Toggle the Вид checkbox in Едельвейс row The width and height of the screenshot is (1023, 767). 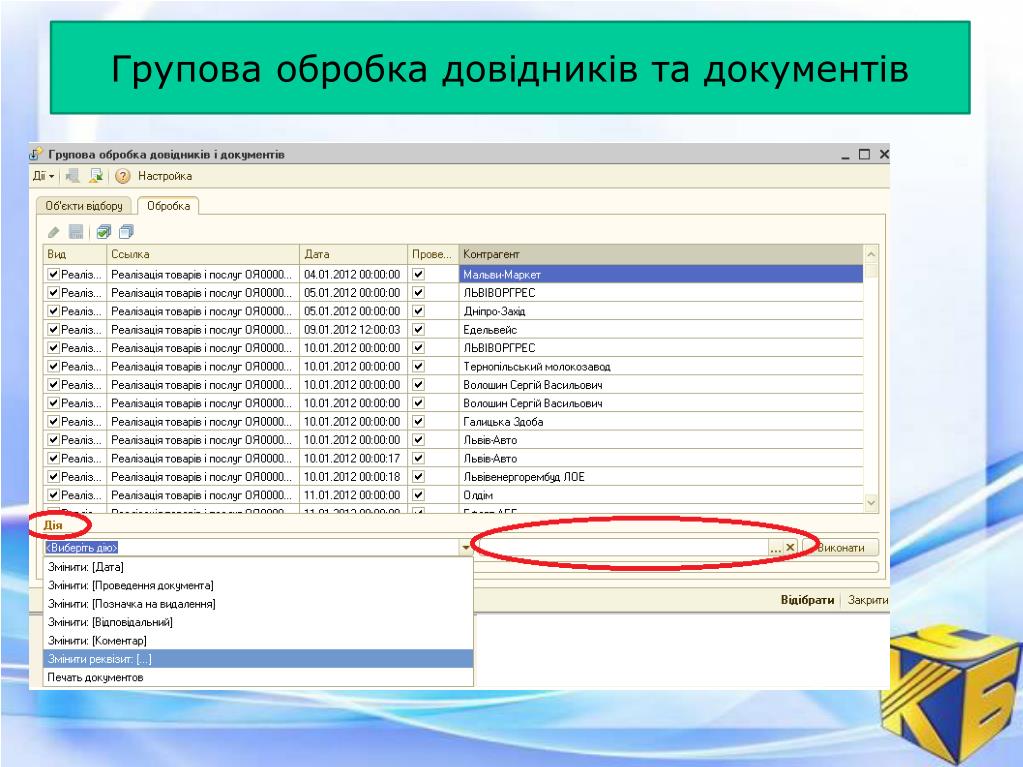point(53,329)
